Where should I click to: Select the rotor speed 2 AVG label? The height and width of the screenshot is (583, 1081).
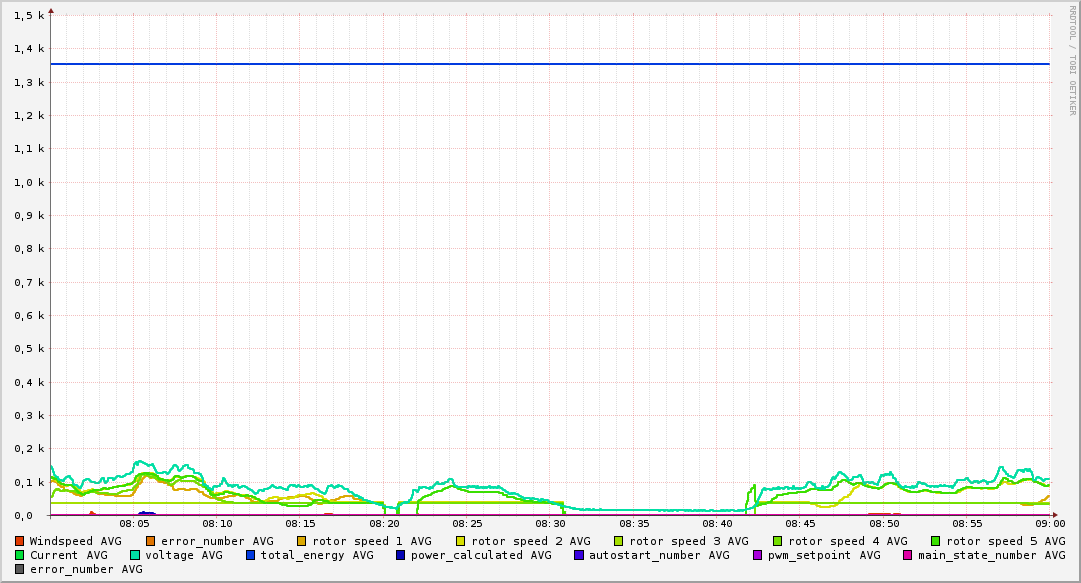[531, 542]
